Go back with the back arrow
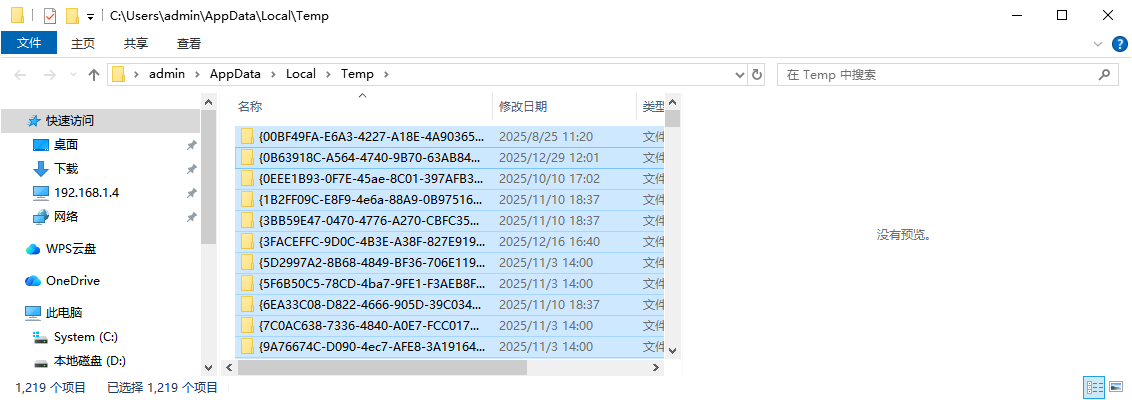Image resolution: width=1132 pixels, height=400 pixels. coord(20,74)
